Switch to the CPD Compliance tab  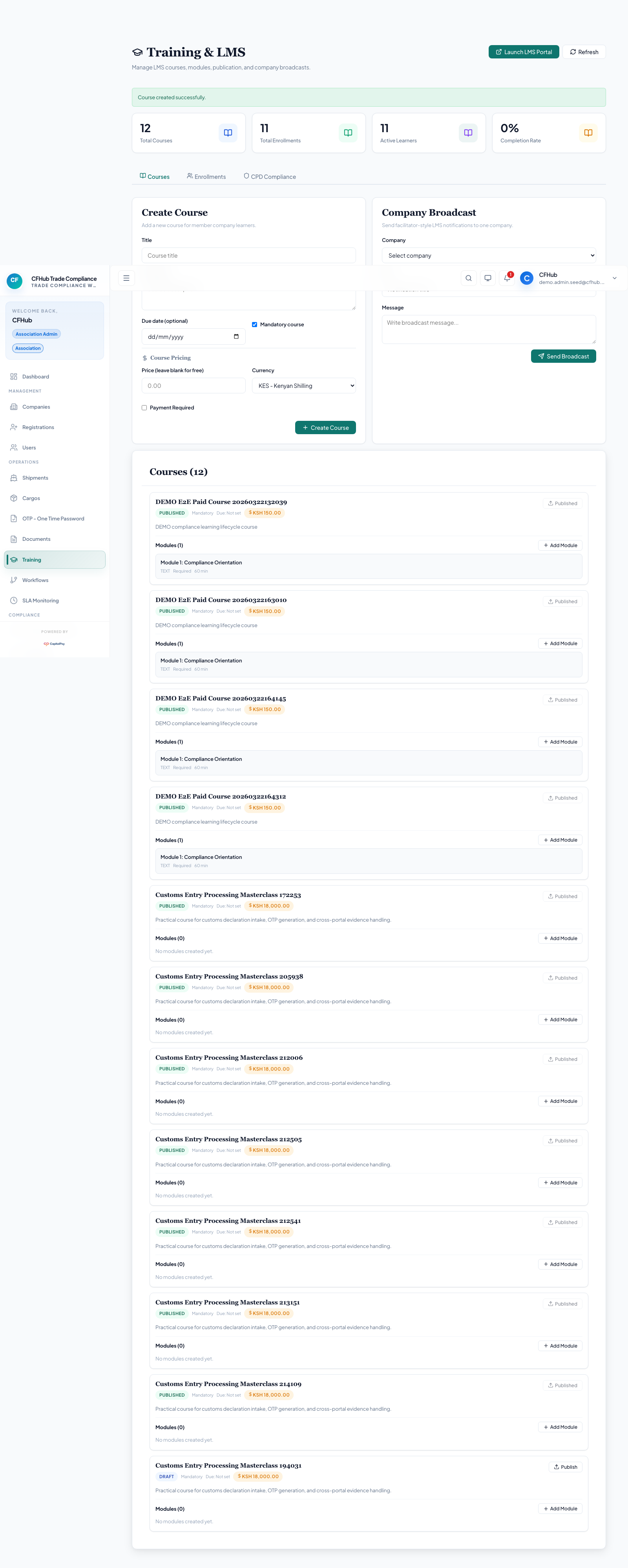270,176
